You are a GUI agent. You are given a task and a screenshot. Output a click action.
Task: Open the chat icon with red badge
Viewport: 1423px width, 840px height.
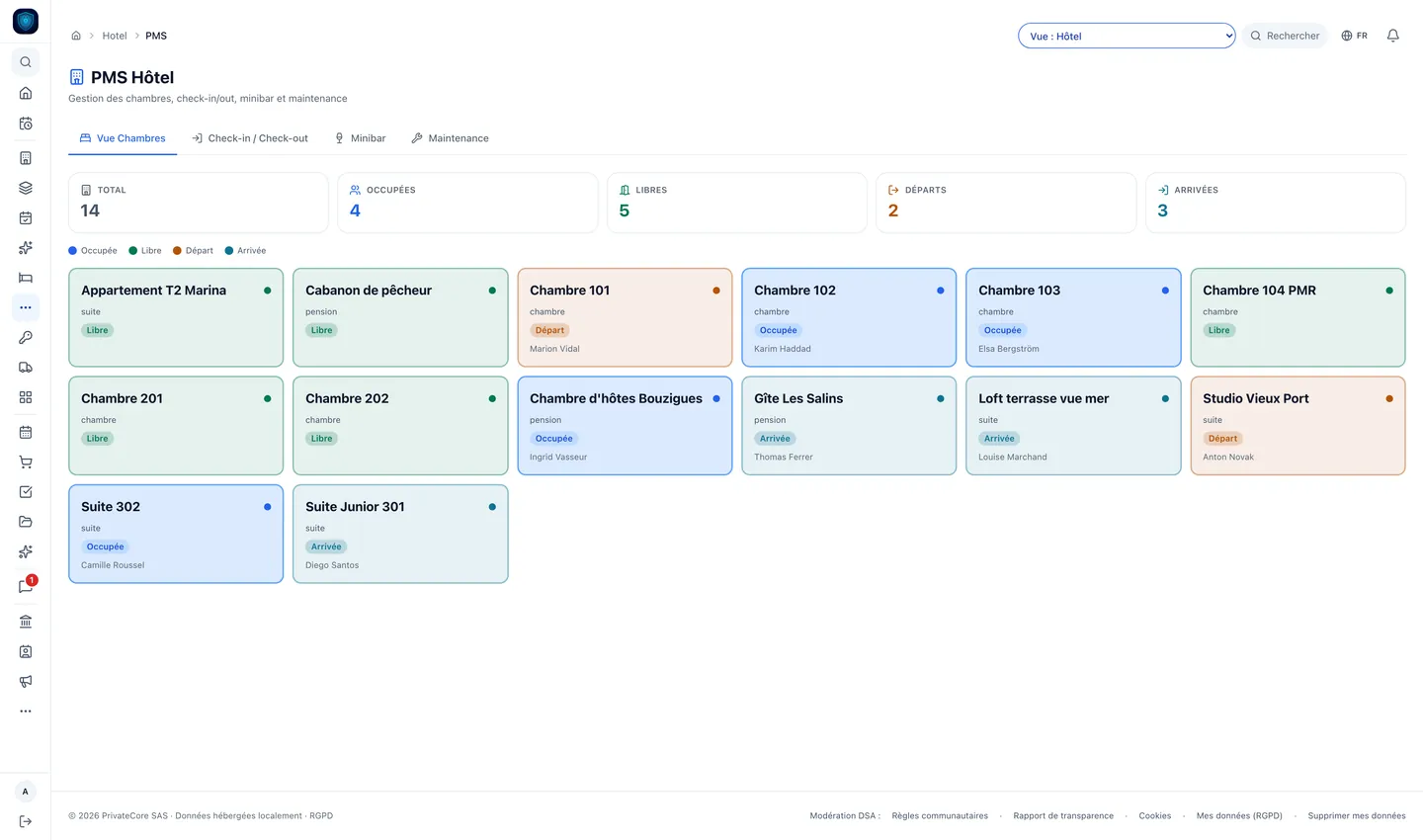click(26, 586)
